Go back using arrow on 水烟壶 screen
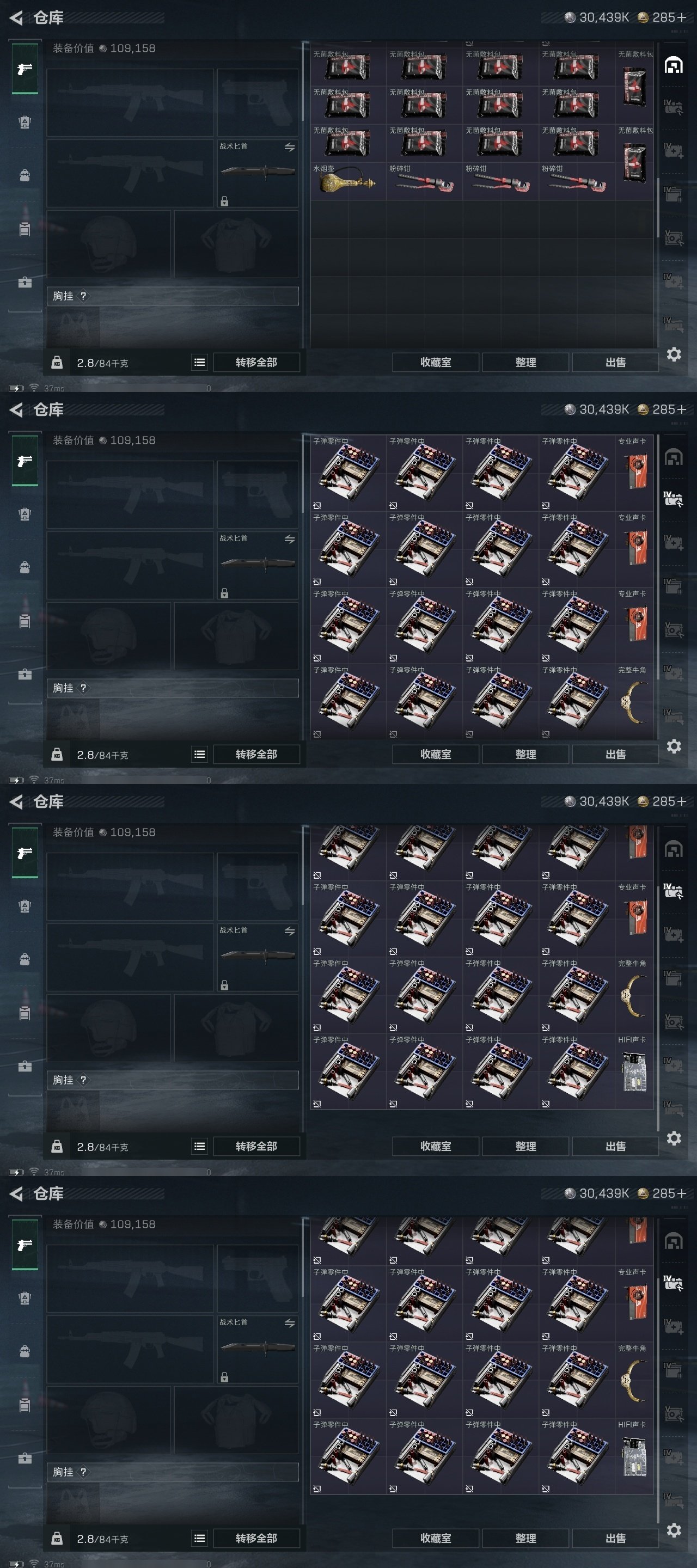The height and width of the screenshot is (1568, 697). coord(16,19)
